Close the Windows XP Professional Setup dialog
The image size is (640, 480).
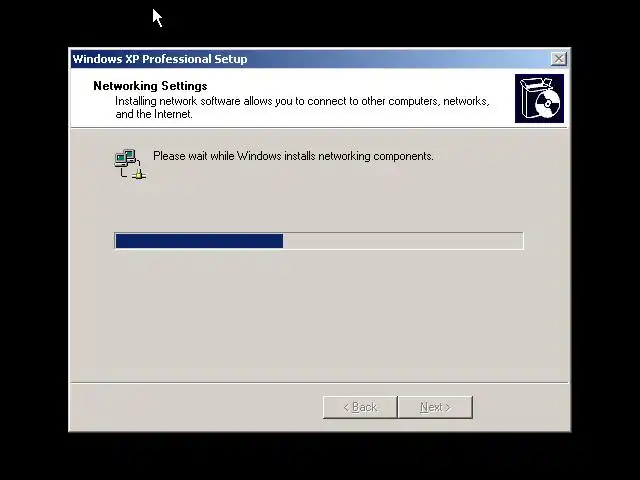558,59
